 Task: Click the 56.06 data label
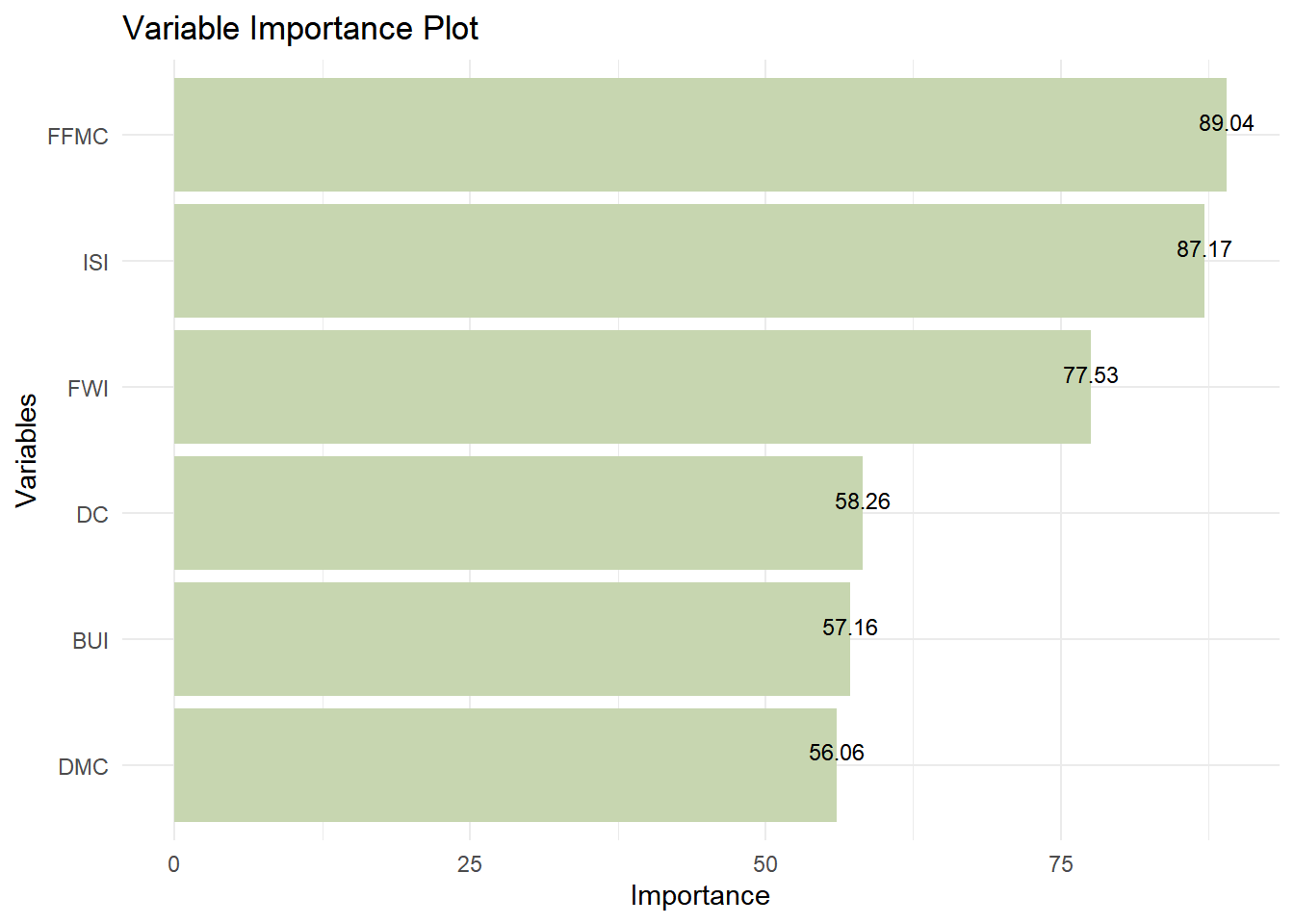tap(836, 753)
